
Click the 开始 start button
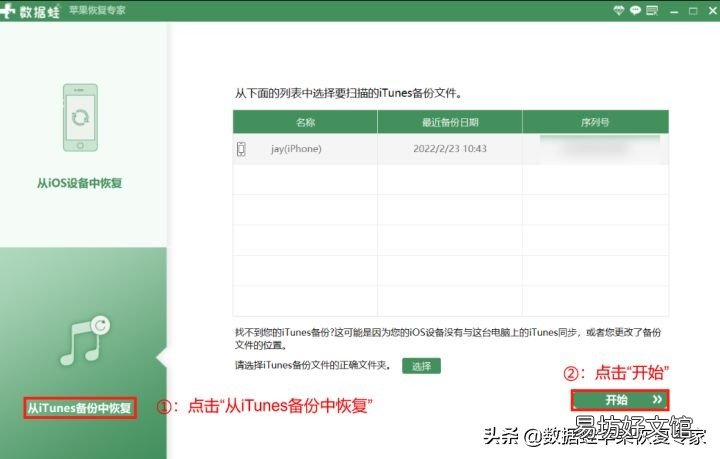[x=620, y=400]
